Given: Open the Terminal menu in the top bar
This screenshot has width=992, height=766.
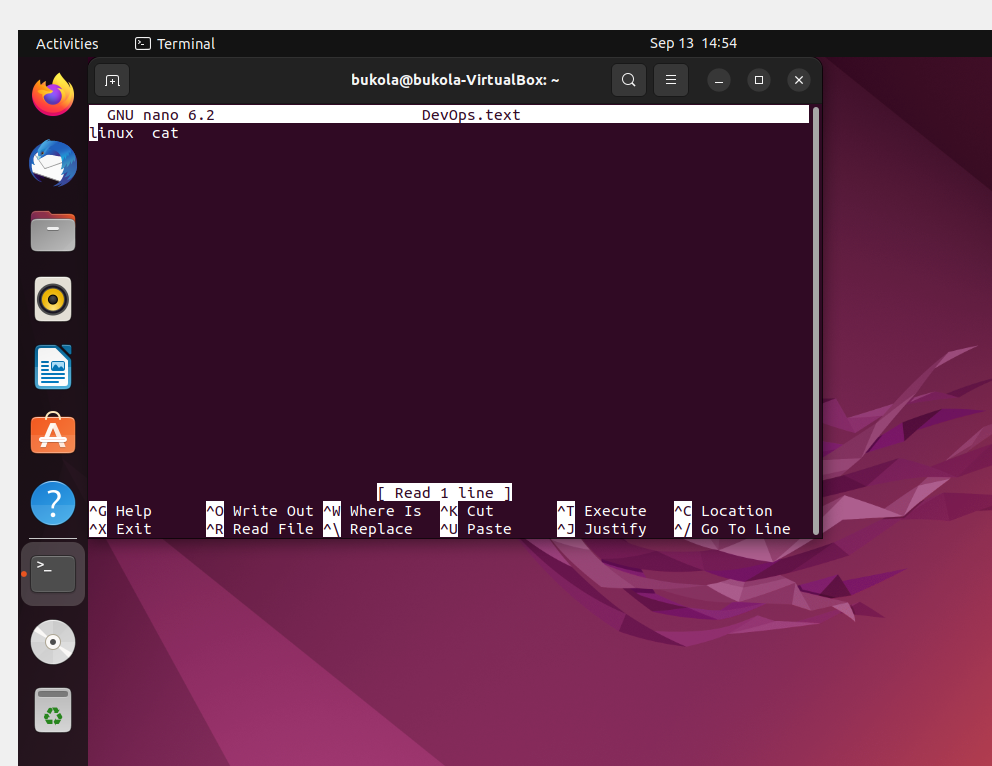Looking at the screenshot, I should tap(174, 43).
